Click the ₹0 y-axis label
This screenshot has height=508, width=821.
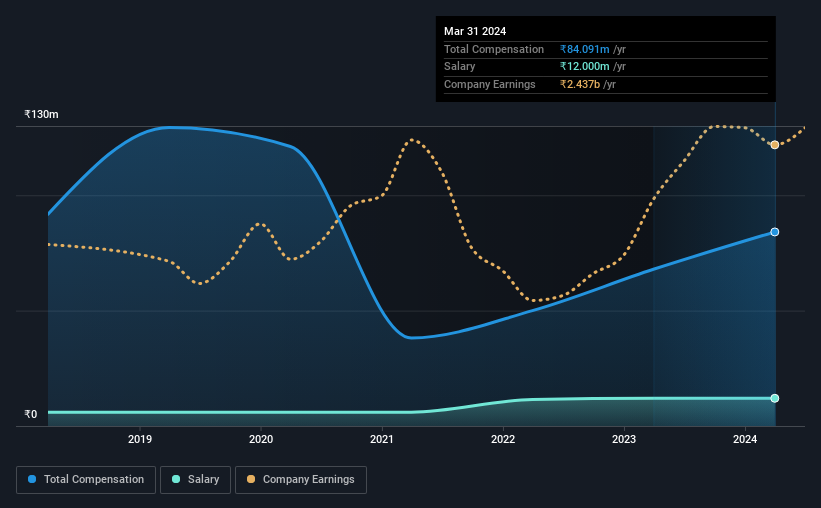tap(31, 414)
